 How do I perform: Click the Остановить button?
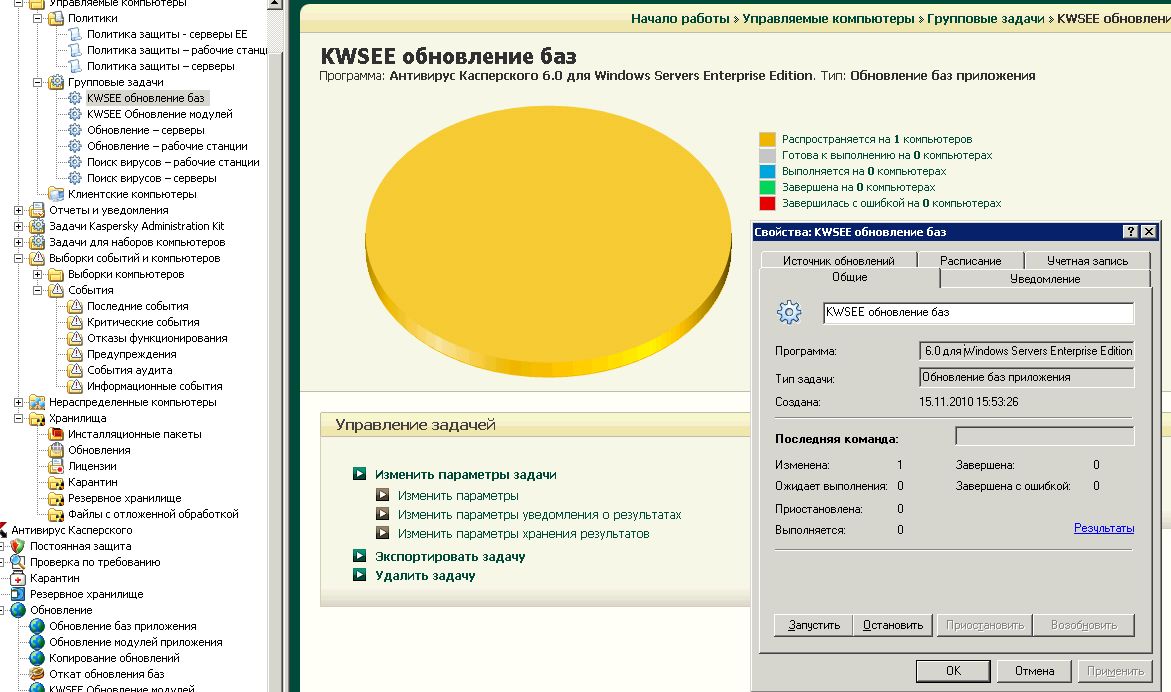893,625
